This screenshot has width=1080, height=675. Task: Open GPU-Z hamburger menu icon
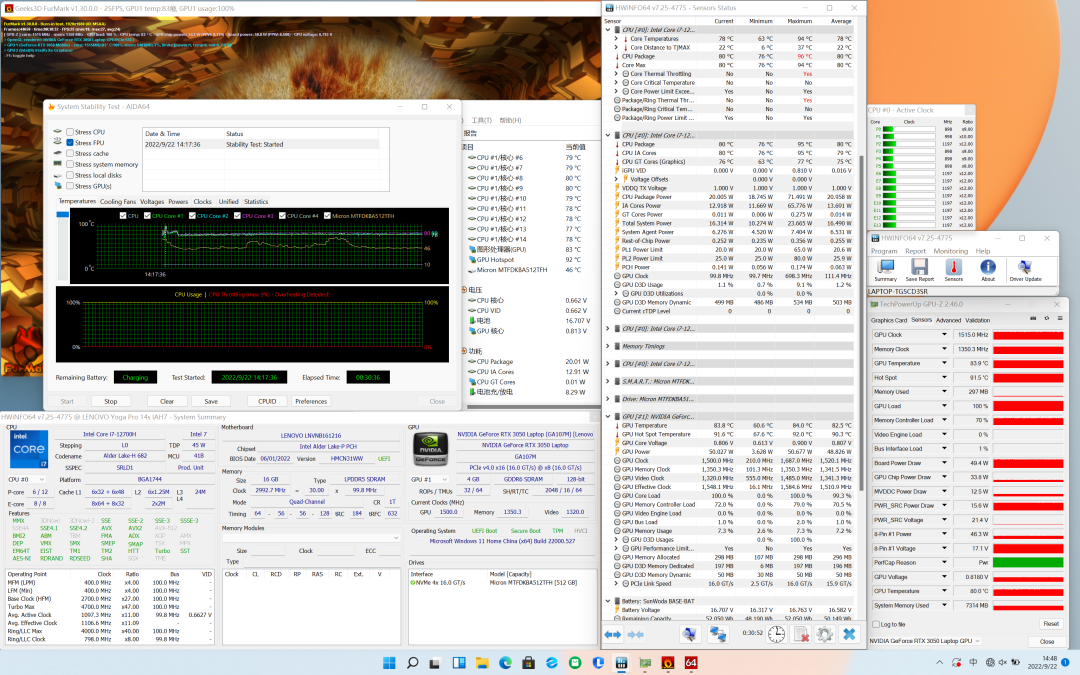tap(1059, 319)
